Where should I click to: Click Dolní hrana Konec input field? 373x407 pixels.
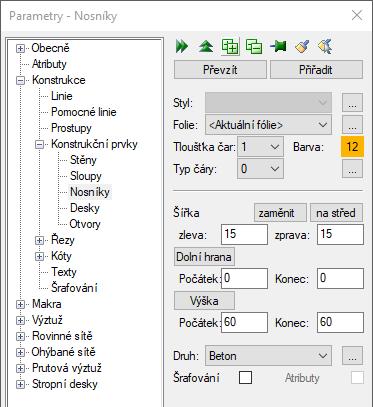pos(340,278)
